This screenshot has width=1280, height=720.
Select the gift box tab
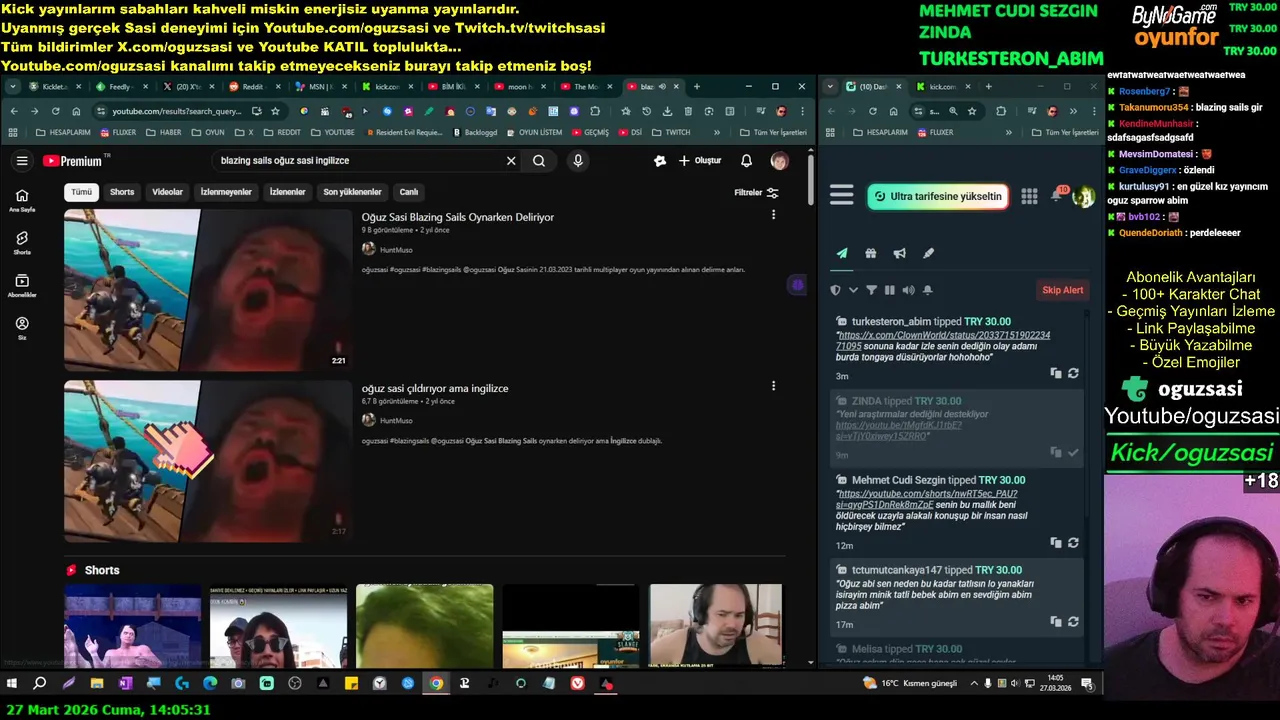871,254
